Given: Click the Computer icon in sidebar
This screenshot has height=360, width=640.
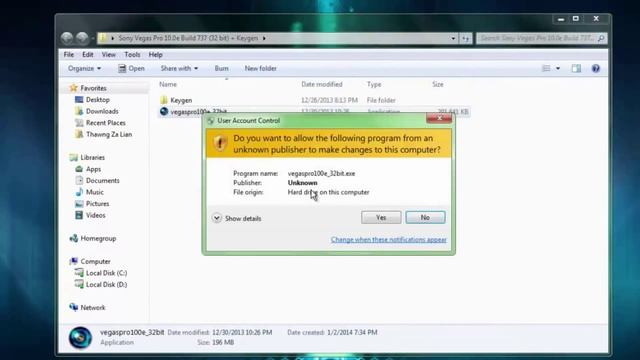Looking at the screenshot, I should pyautogui.click(x=73, y=261).
